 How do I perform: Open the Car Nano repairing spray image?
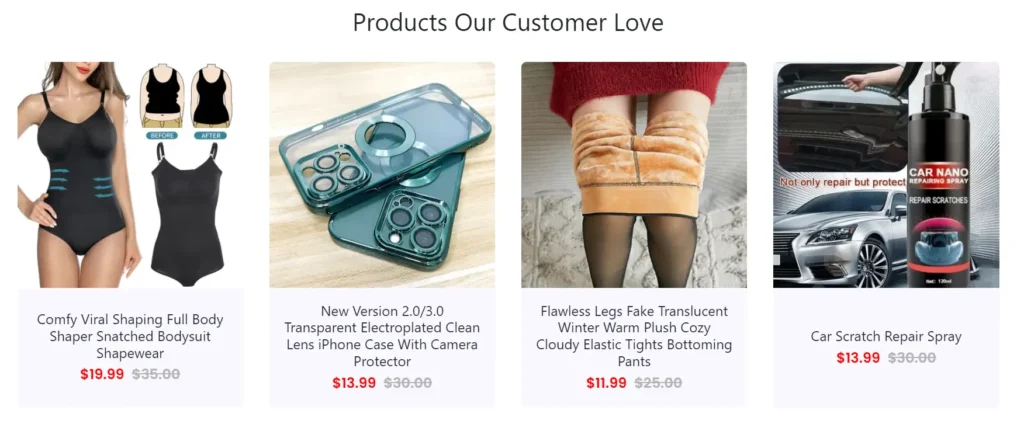pos(886,174)
